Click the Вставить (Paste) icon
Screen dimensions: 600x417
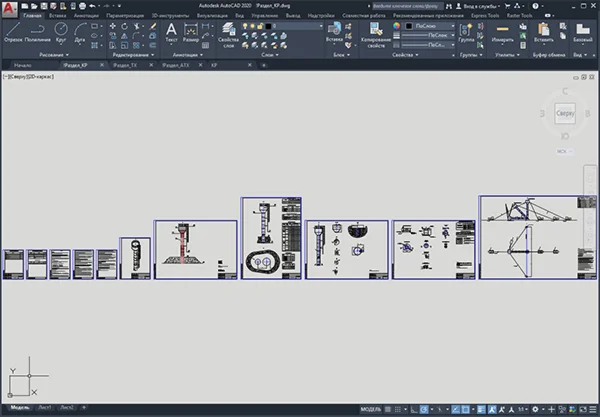pos(543,32)
